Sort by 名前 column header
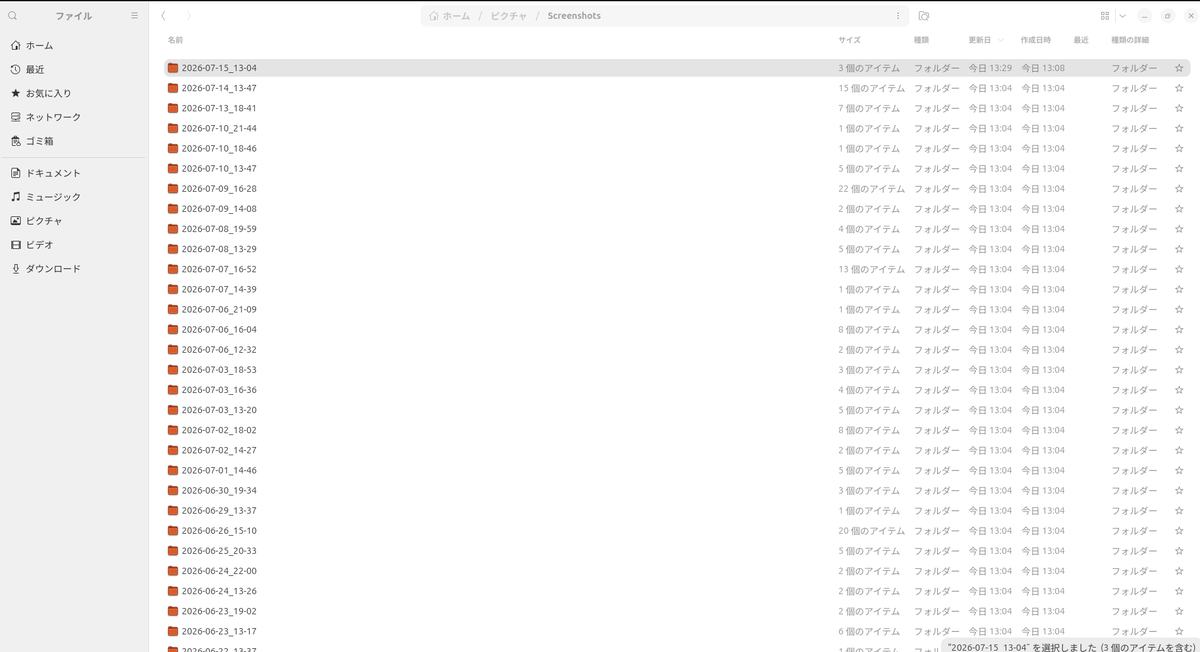This screenshot has height=652, width=1200. point(175,40)
